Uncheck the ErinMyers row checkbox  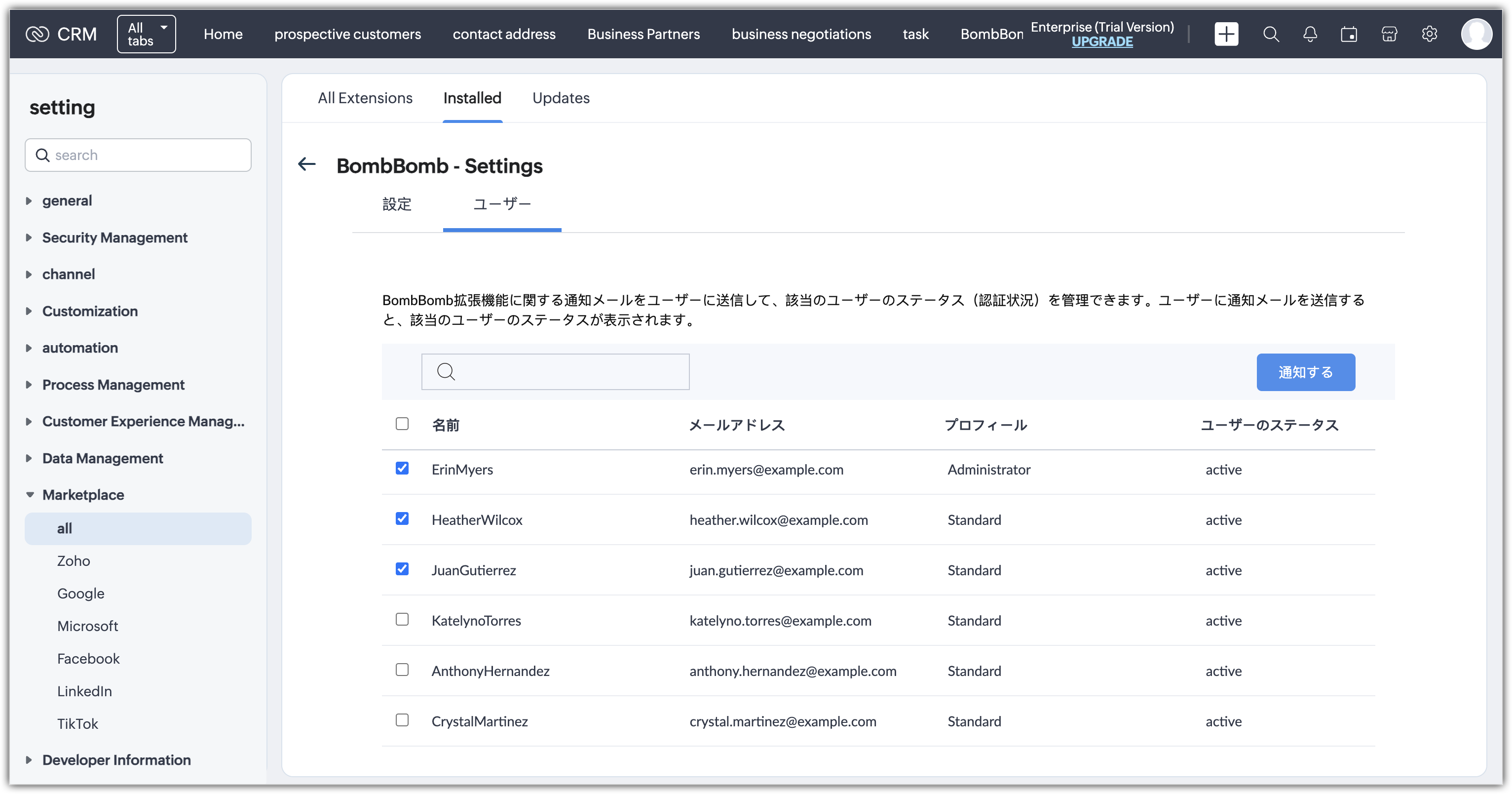click(402, 468)
